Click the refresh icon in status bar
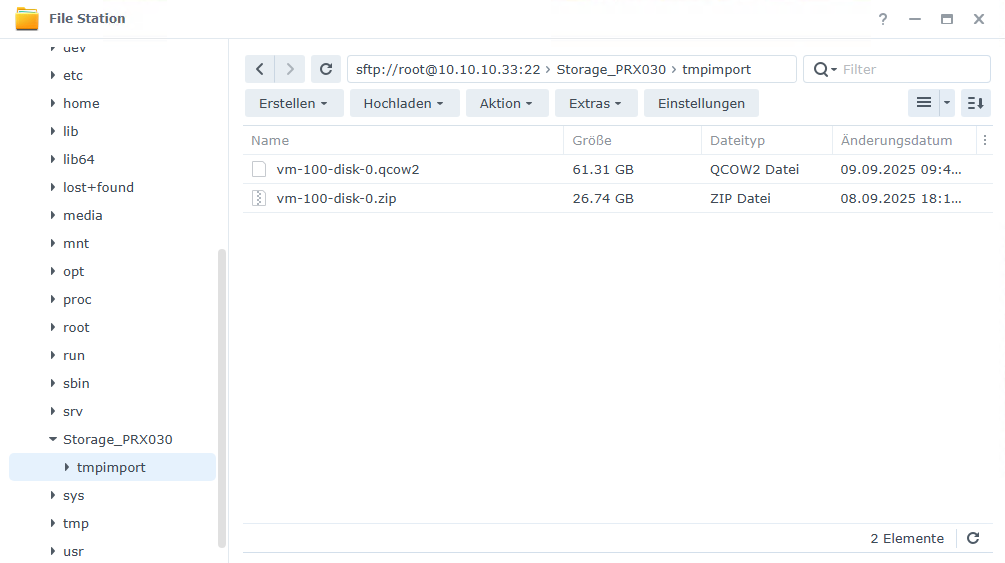 point(973,538)
